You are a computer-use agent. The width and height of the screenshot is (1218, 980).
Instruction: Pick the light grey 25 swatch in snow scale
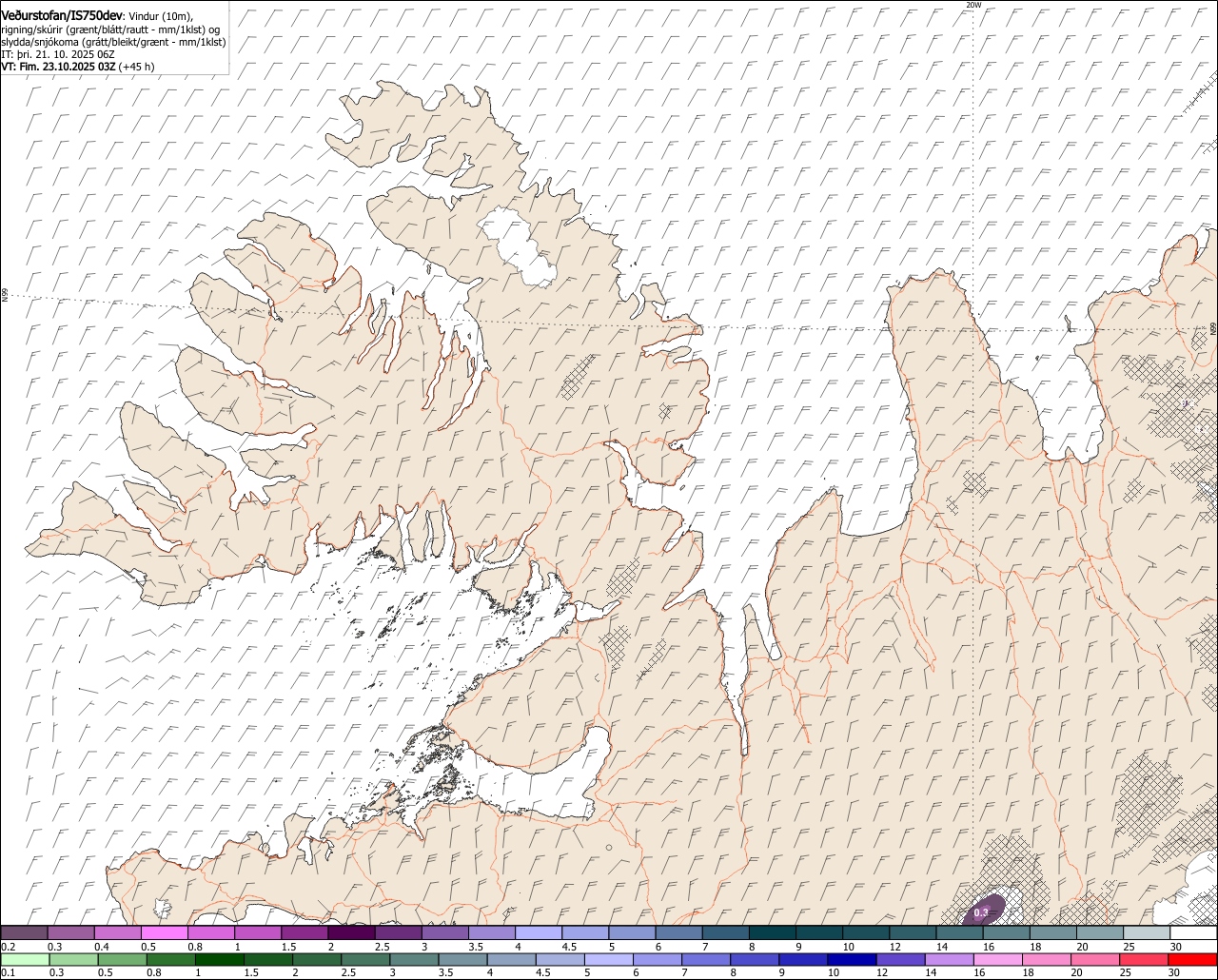point(1148,932)
